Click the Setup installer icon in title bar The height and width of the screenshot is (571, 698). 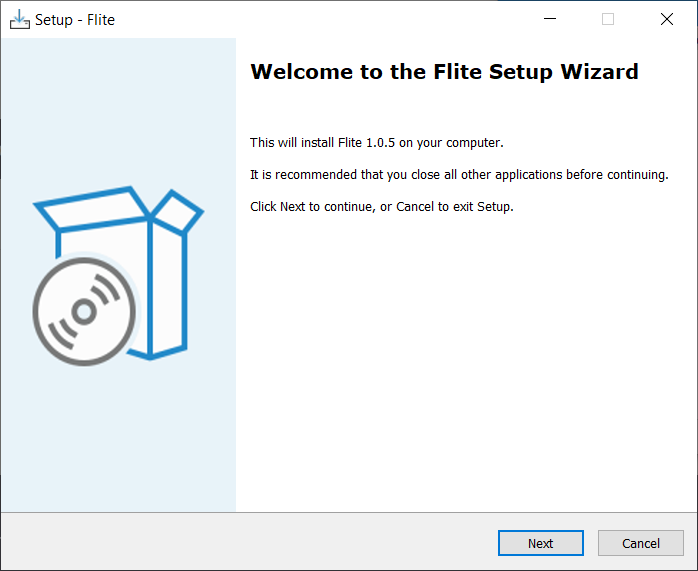click(x=20, y=19)
